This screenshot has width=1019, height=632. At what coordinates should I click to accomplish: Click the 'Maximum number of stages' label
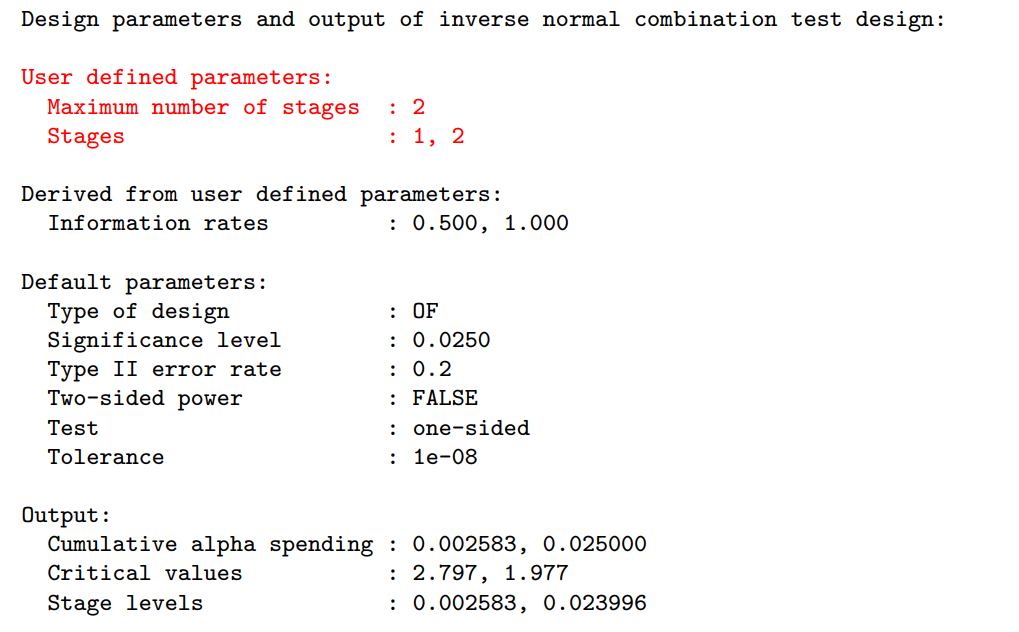tap(203, 107)
